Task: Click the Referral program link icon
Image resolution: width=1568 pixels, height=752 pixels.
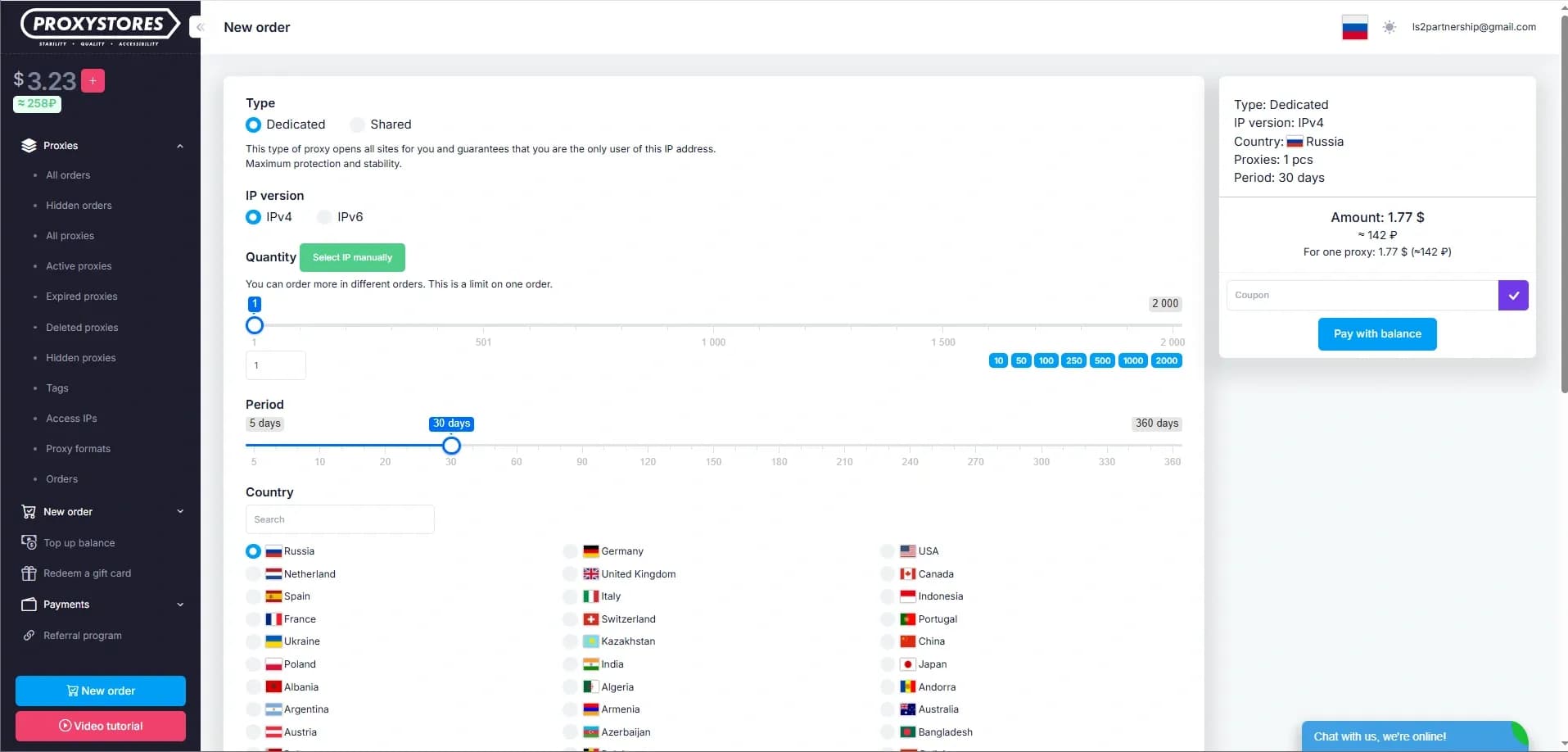Action: (x=29, y=636)
